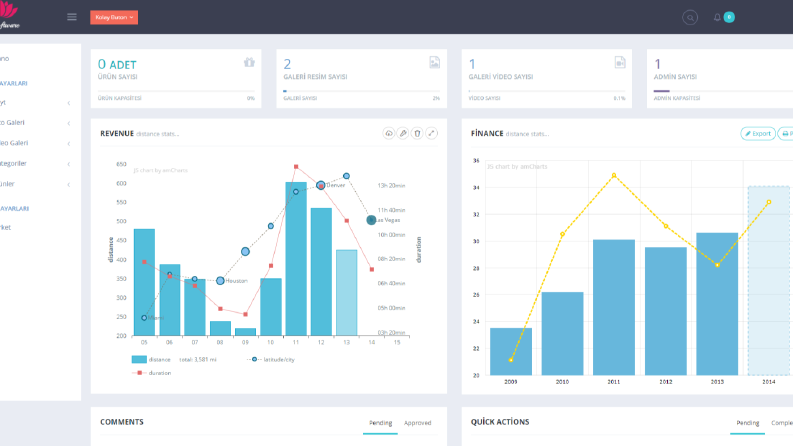Expand the sidebar row ending in 'yt'
Viewport: 793px width, 446px height.
69,103
